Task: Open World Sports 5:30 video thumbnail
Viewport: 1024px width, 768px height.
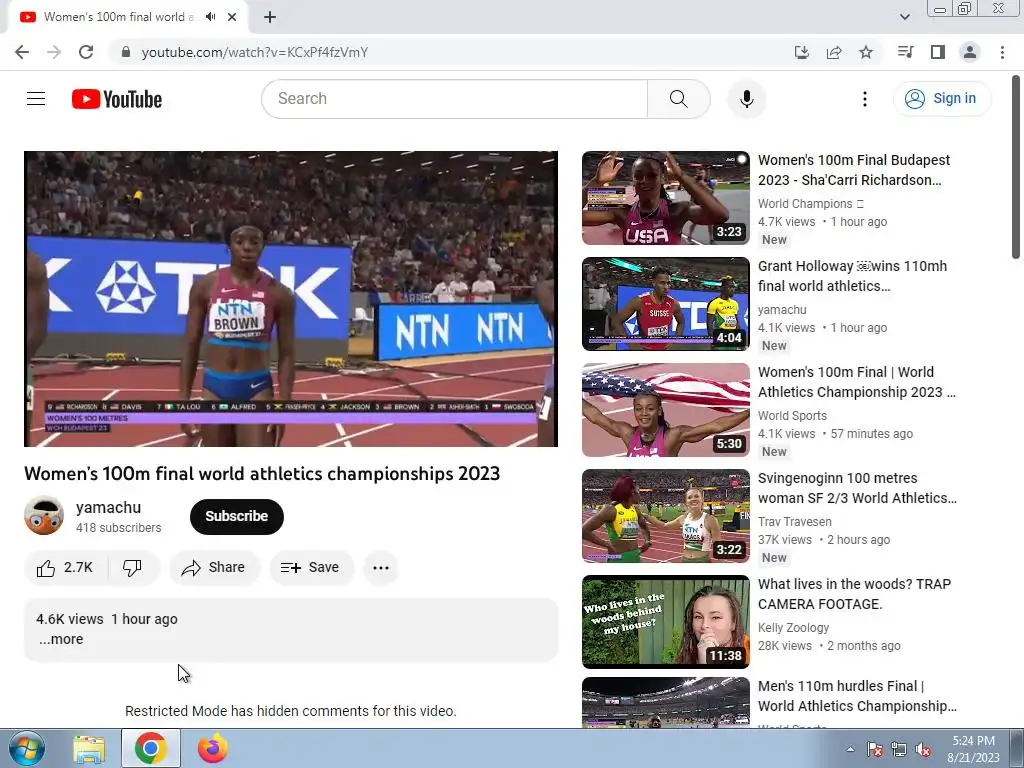Action: tap(665, 409)
